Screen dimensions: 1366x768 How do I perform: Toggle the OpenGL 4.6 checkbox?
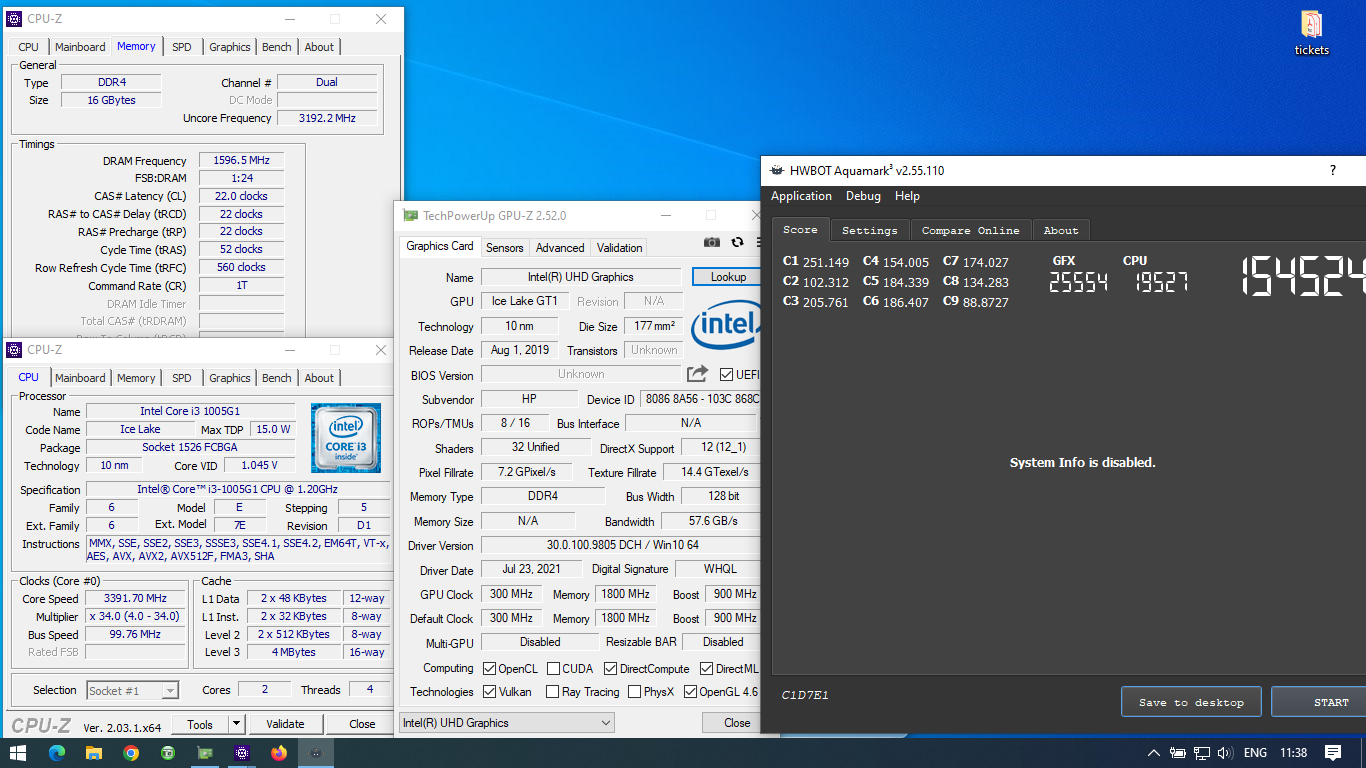tap(690, 692)
